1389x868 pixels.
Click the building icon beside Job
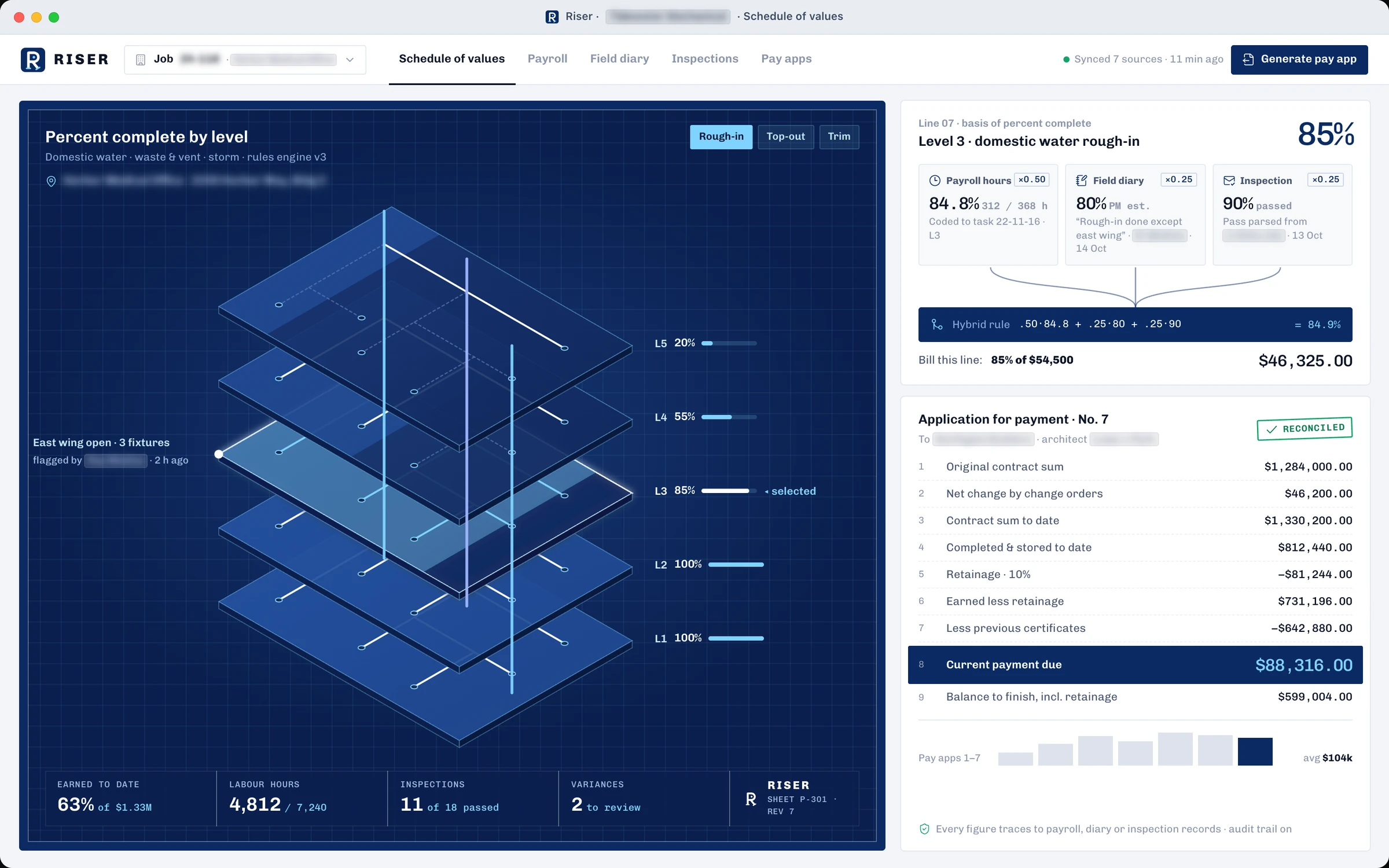(140, 60)
